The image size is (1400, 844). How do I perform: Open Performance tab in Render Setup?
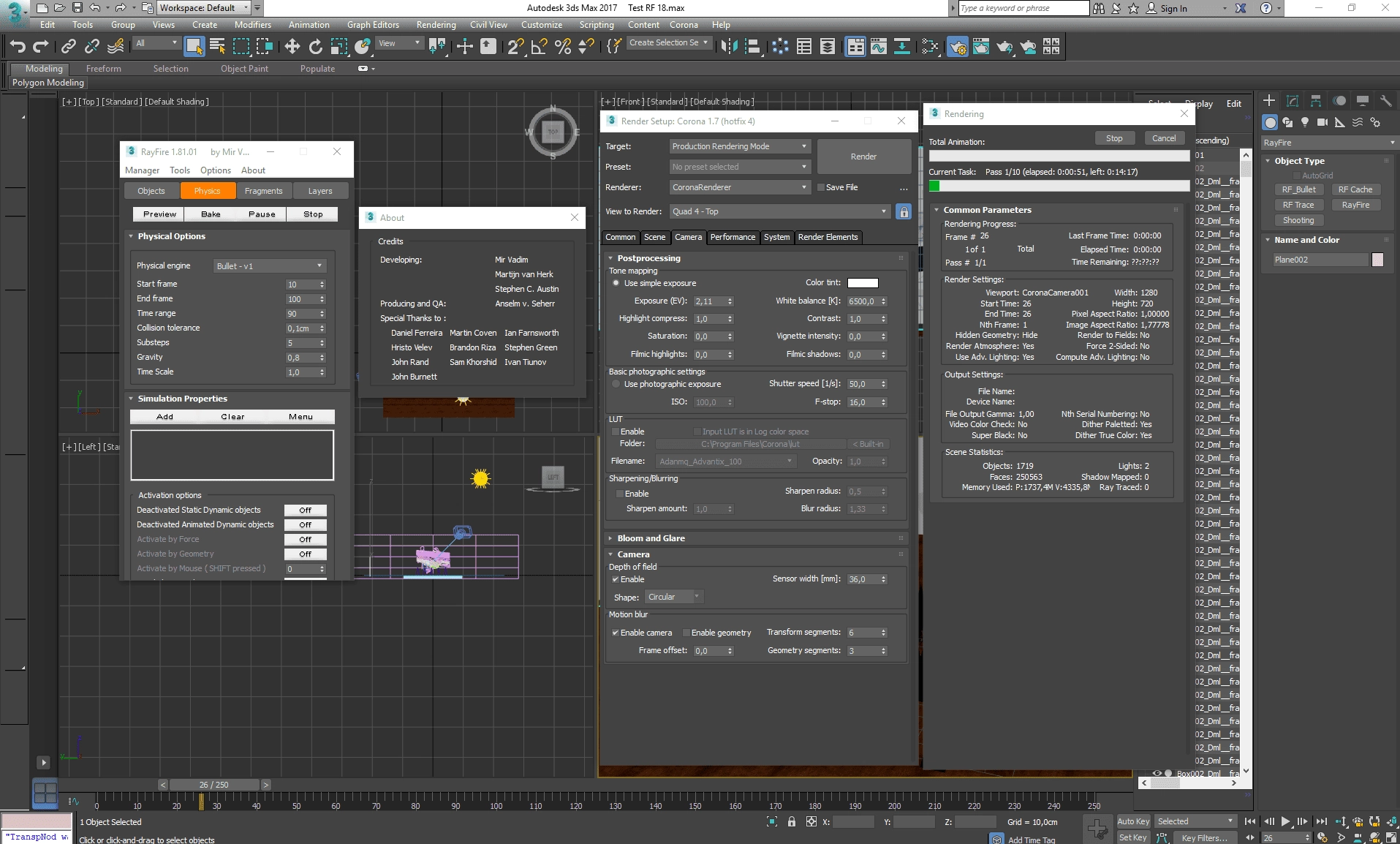(733, 237)
